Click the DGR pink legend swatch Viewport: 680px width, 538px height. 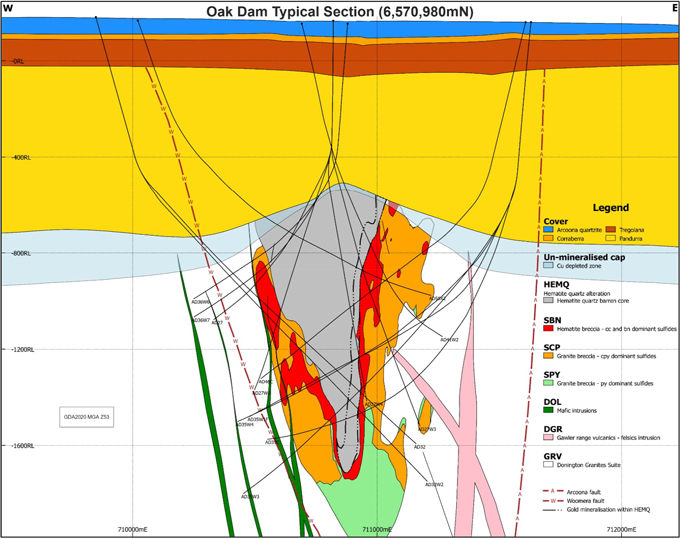click(549, 437)
